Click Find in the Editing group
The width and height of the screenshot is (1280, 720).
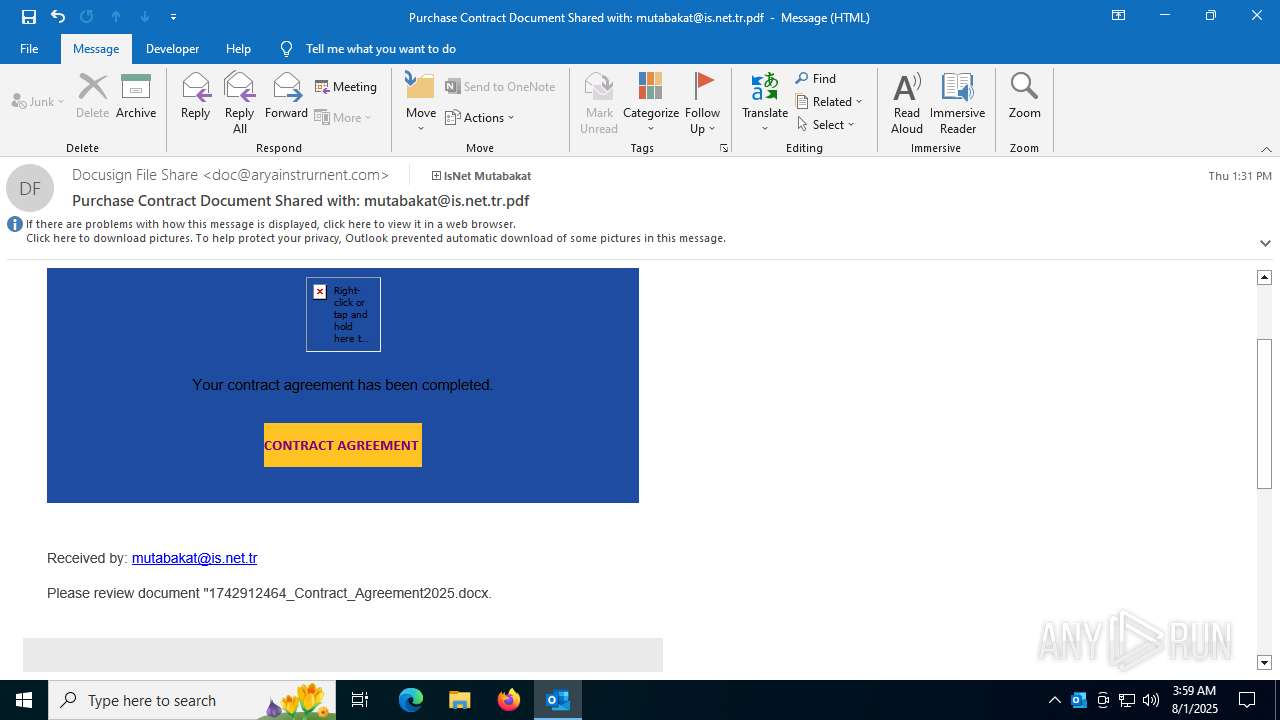click(816, 79)
